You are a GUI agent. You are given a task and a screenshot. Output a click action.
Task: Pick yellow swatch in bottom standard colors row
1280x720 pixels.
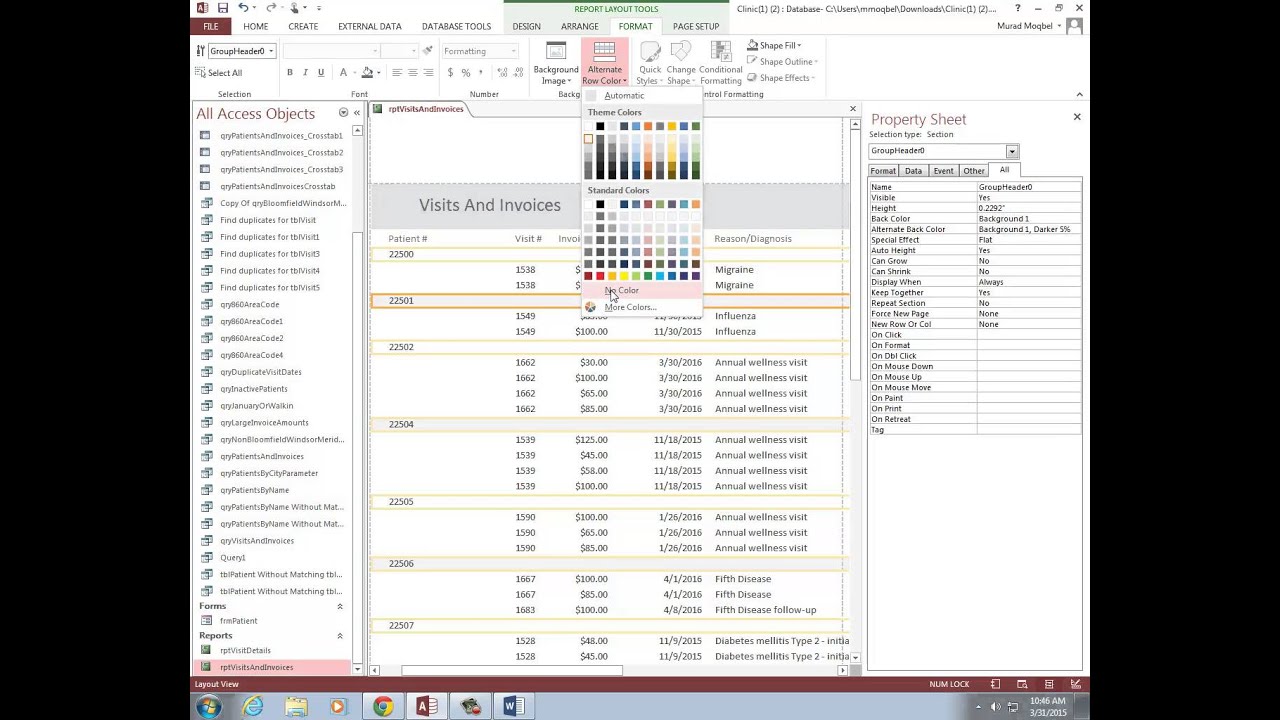[x=624, y=276]
